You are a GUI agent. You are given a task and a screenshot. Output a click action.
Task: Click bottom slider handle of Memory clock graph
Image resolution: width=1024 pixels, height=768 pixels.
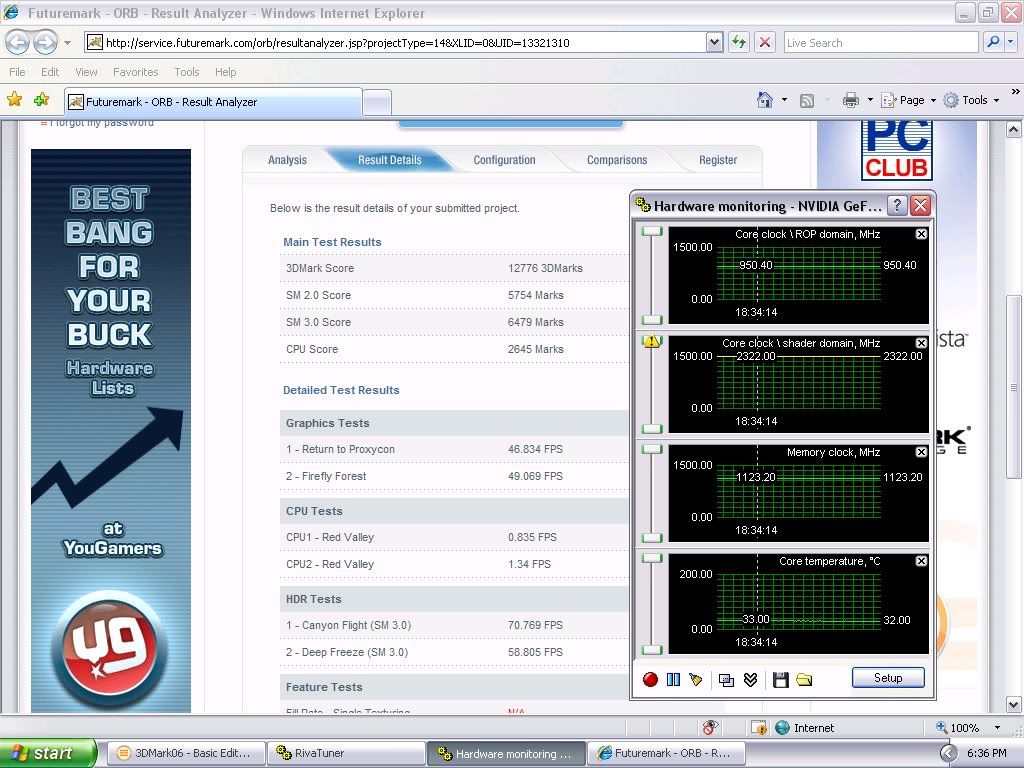[x=652, y=537]
